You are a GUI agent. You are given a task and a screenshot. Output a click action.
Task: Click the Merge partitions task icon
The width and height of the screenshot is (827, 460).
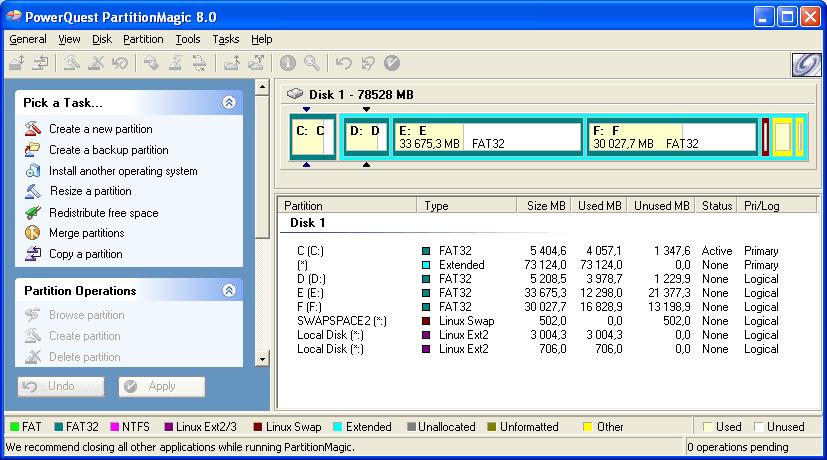33,233
